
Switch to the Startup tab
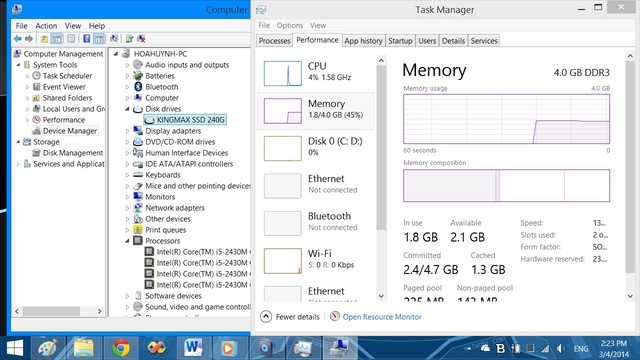[x=400, y=41]
